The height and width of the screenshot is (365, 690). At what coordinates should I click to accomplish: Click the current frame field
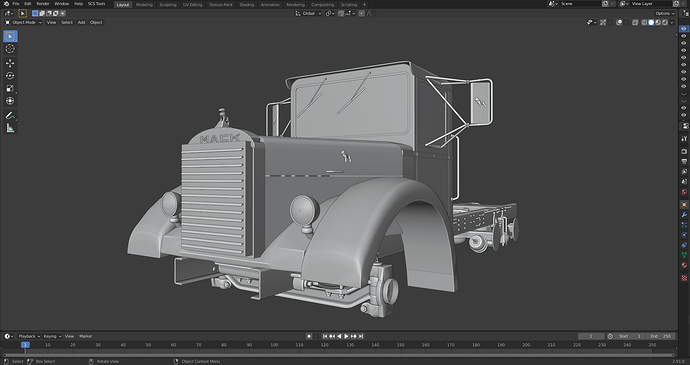(x=591, y=336)
